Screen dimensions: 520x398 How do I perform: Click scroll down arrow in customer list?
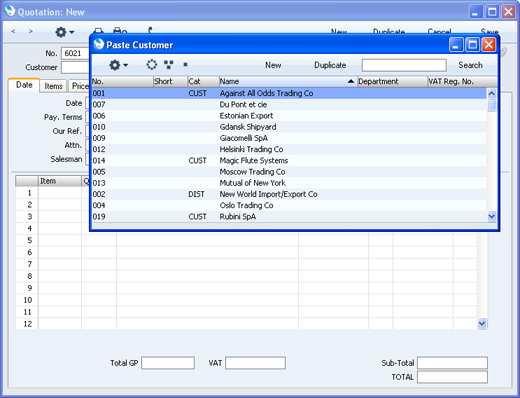click(492, 216)
